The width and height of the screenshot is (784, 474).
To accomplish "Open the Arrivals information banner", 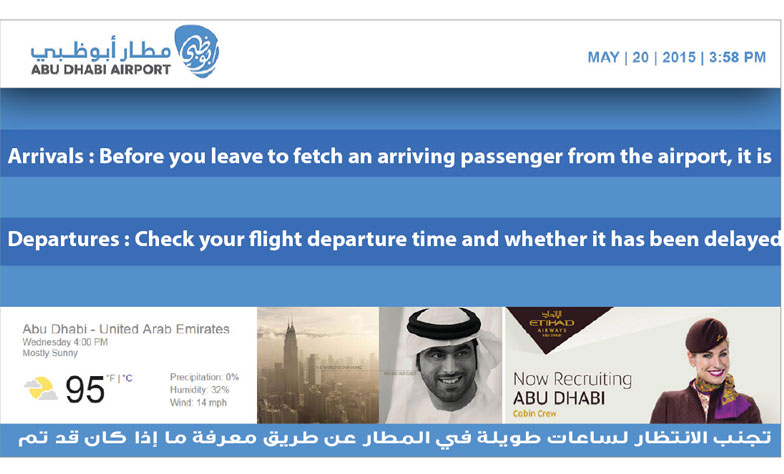I will pyautogui.click(x=390, y=156).
